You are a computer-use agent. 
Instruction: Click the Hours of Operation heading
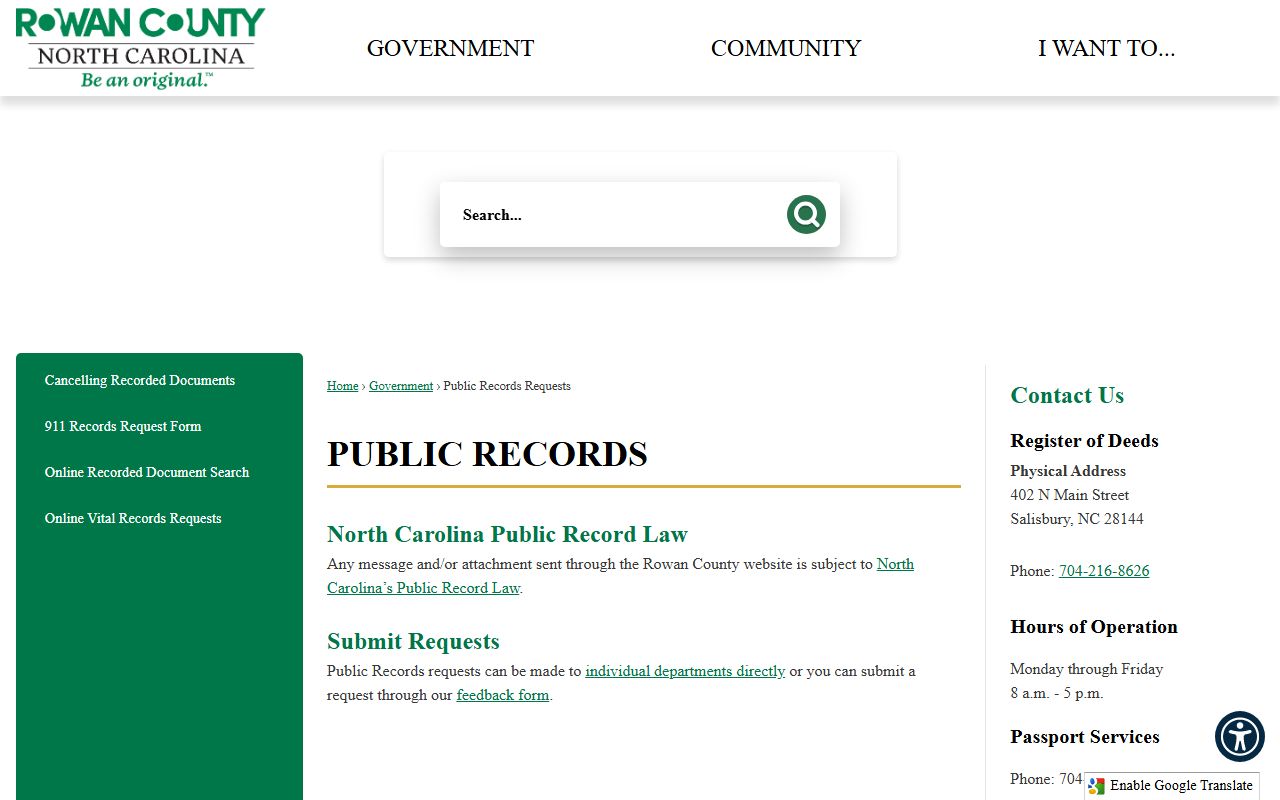tap(1094, 627)
